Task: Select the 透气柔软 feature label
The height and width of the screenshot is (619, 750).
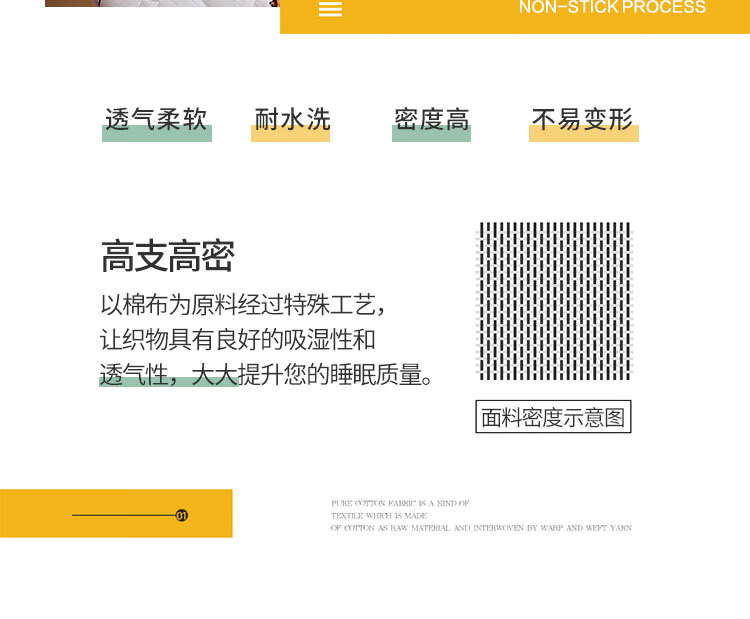Action: 156,120
